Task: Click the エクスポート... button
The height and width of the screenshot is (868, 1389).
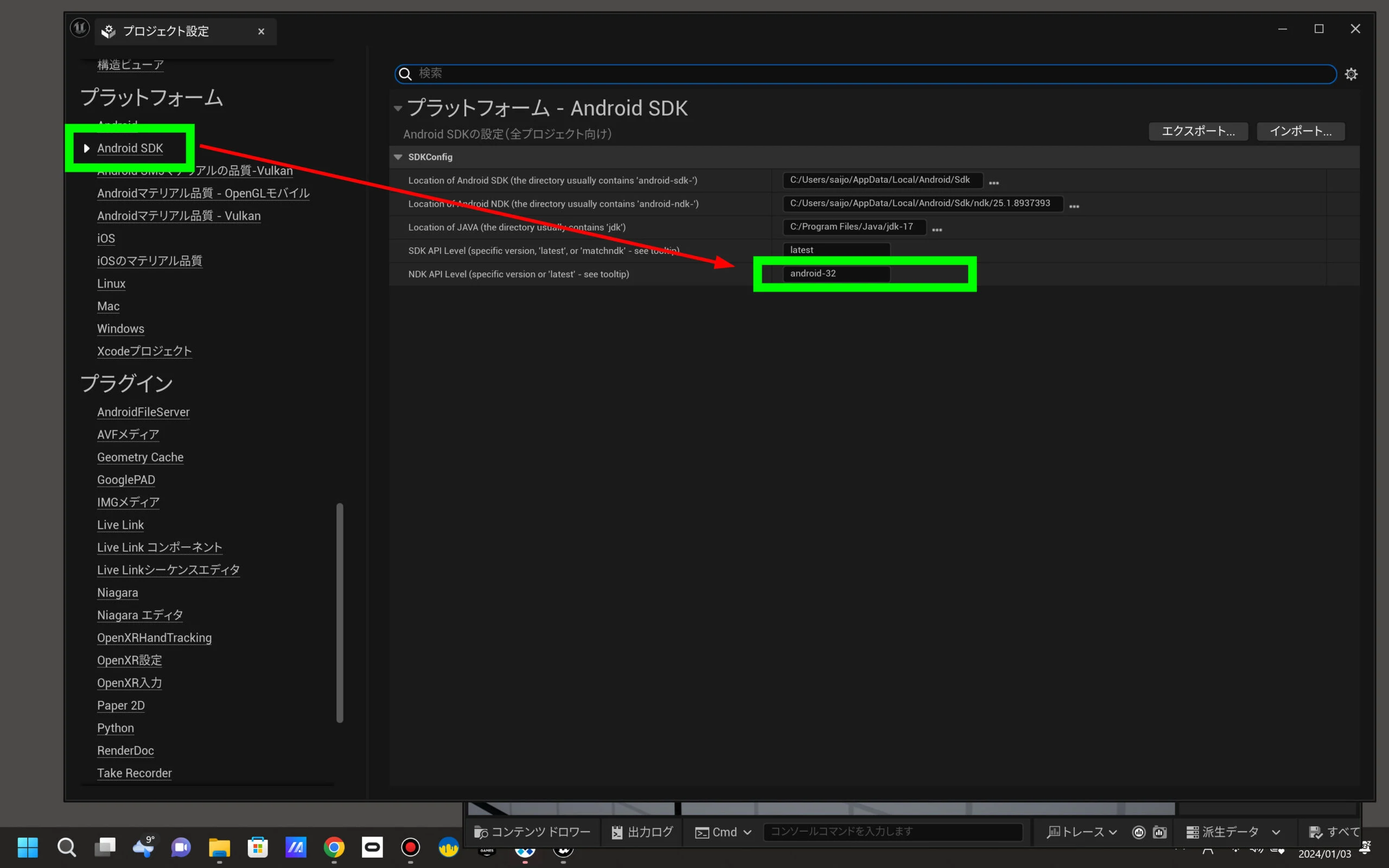Action: [x=1198, y=131]
